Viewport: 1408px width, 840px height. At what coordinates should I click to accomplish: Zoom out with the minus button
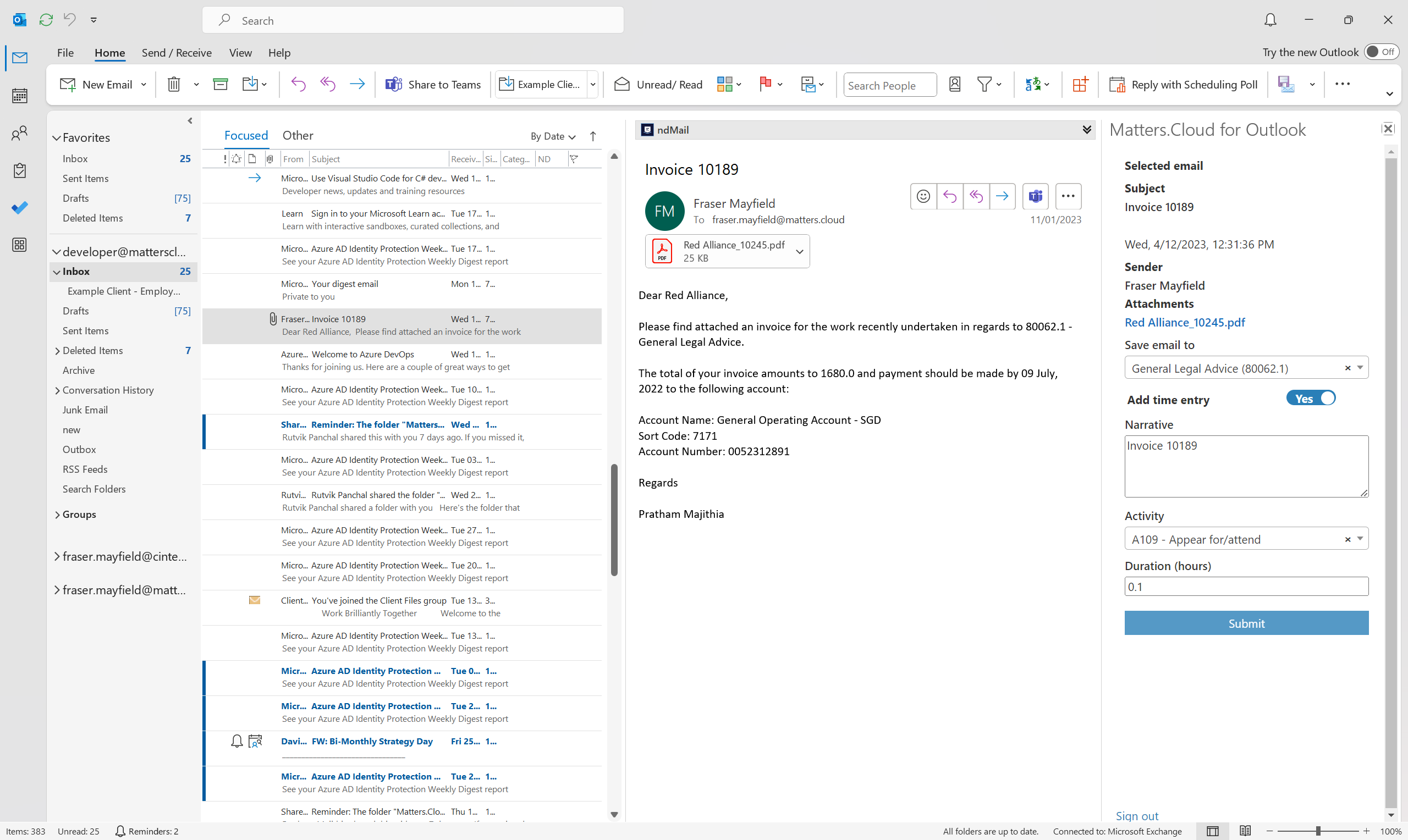tap(1269, 831)
